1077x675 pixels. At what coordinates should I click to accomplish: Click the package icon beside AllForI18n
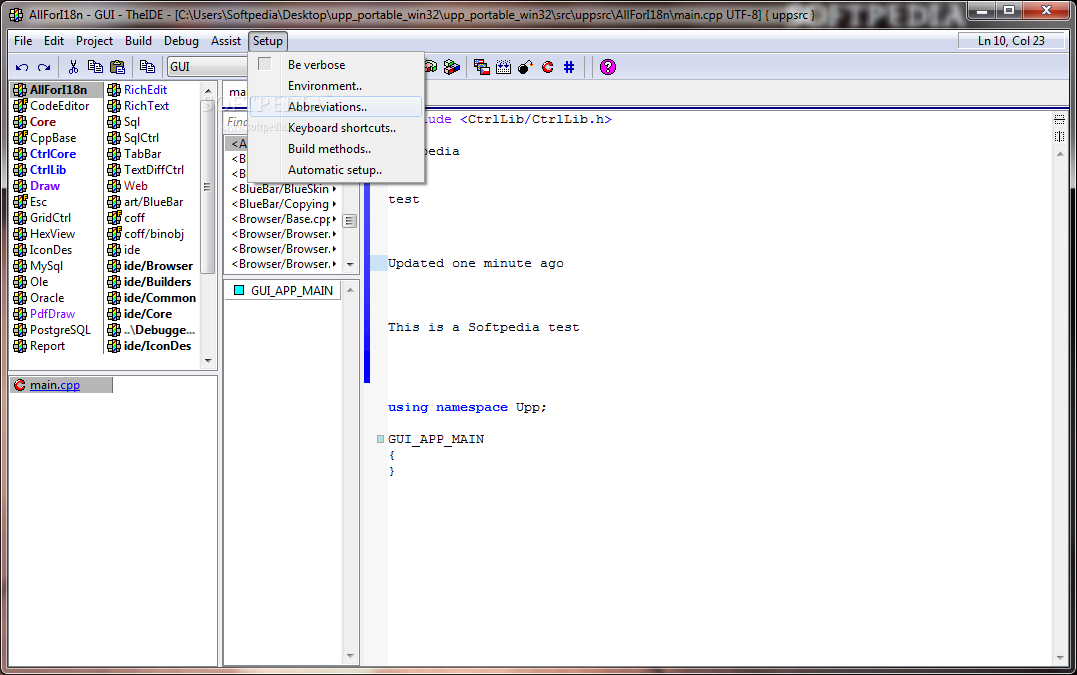click(20, 90)
